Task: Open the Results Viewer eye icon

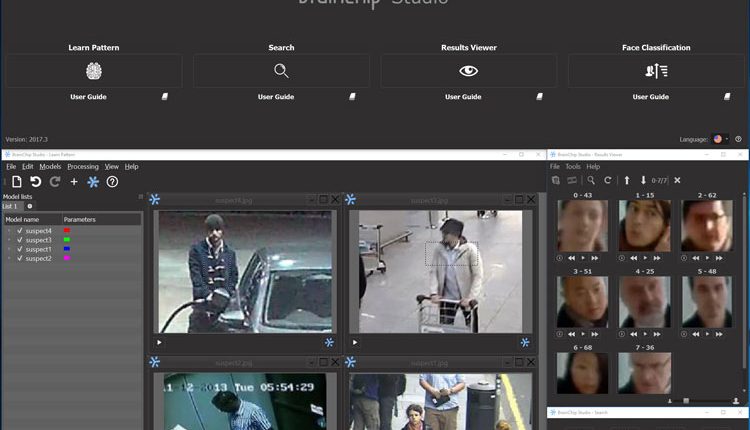Action: click(x=469, y=71)
